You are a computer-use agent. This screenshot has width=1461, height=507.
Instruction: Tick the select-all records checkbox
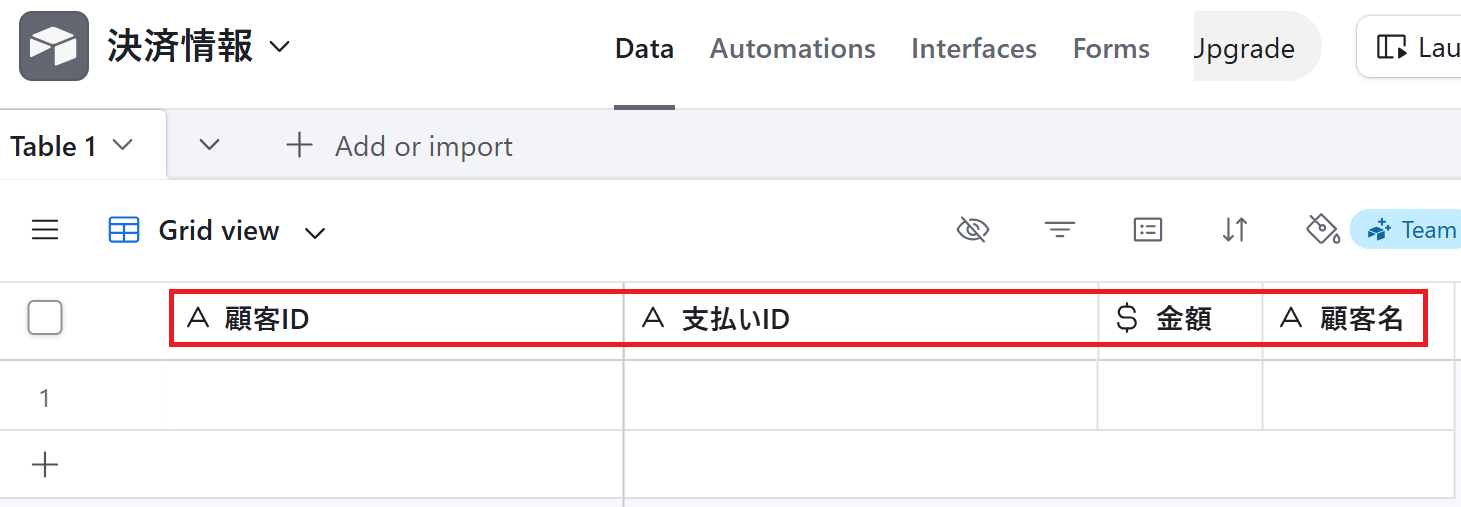[x=45, y=318]
